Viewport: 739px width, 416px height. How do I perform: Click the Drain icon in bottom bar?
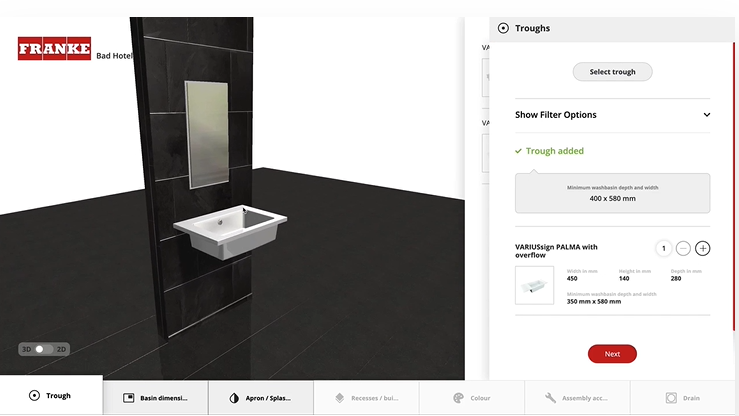[x=671, y=398]
